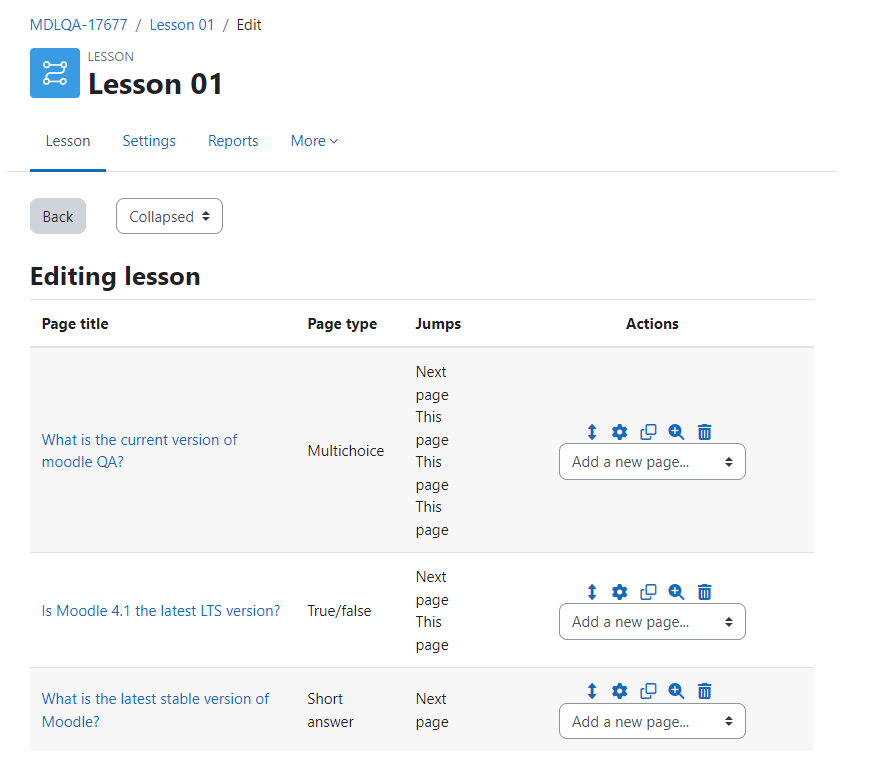Edit the Short answer page via gear
The image size is (869, 774).
click(x=620, y=691)
